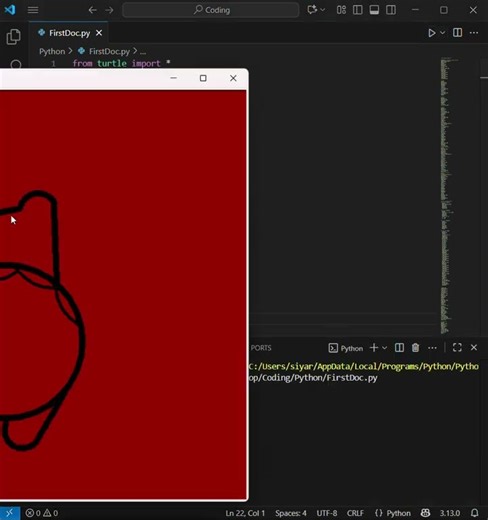
Task: Expand the new terminal launch profile dropdown
Action: click(x=384, y=348)
